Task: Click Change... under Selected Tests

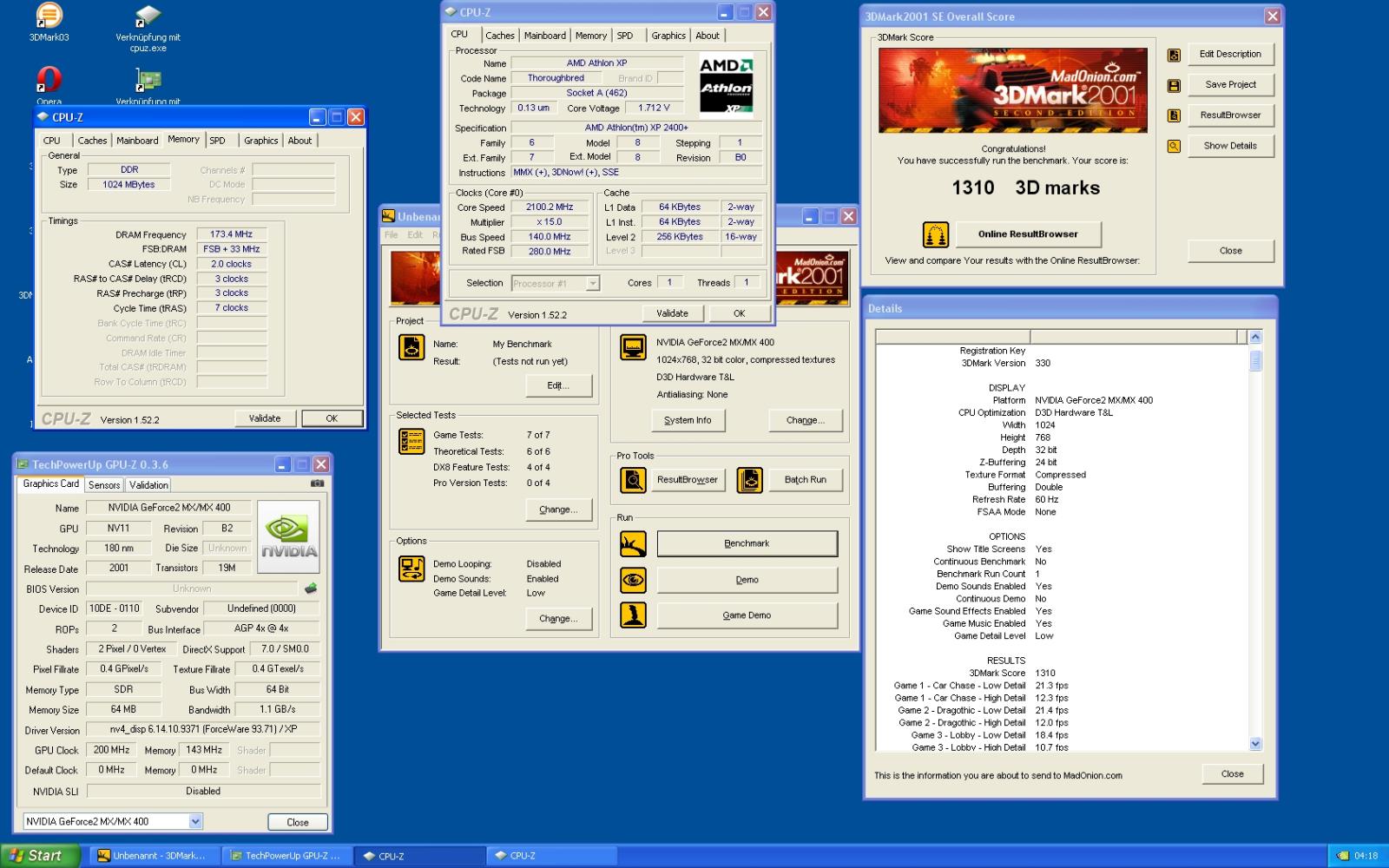Action: [558, 510]
